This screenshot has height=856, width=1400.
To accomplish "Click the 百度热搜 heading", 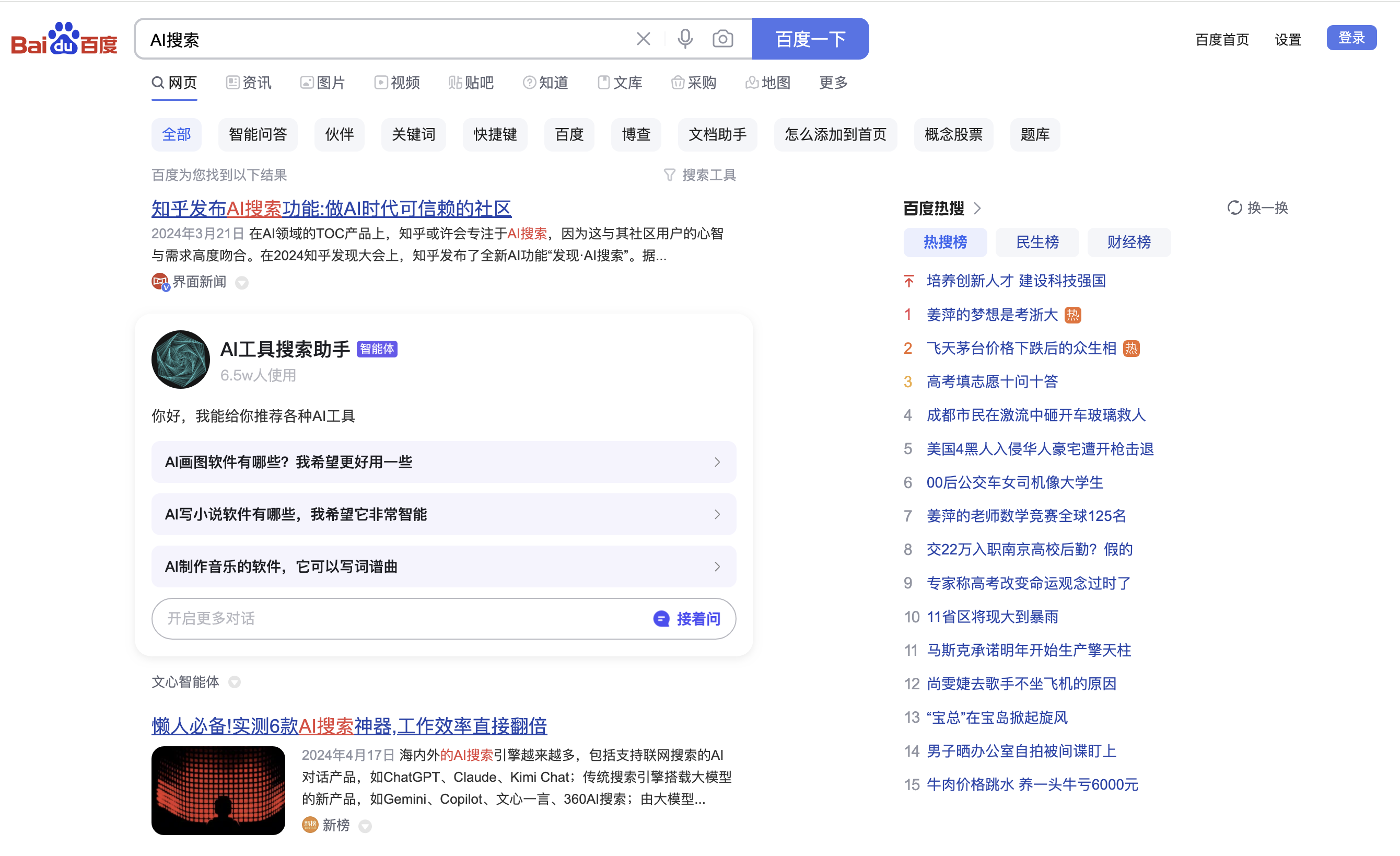I will (934, 208).
